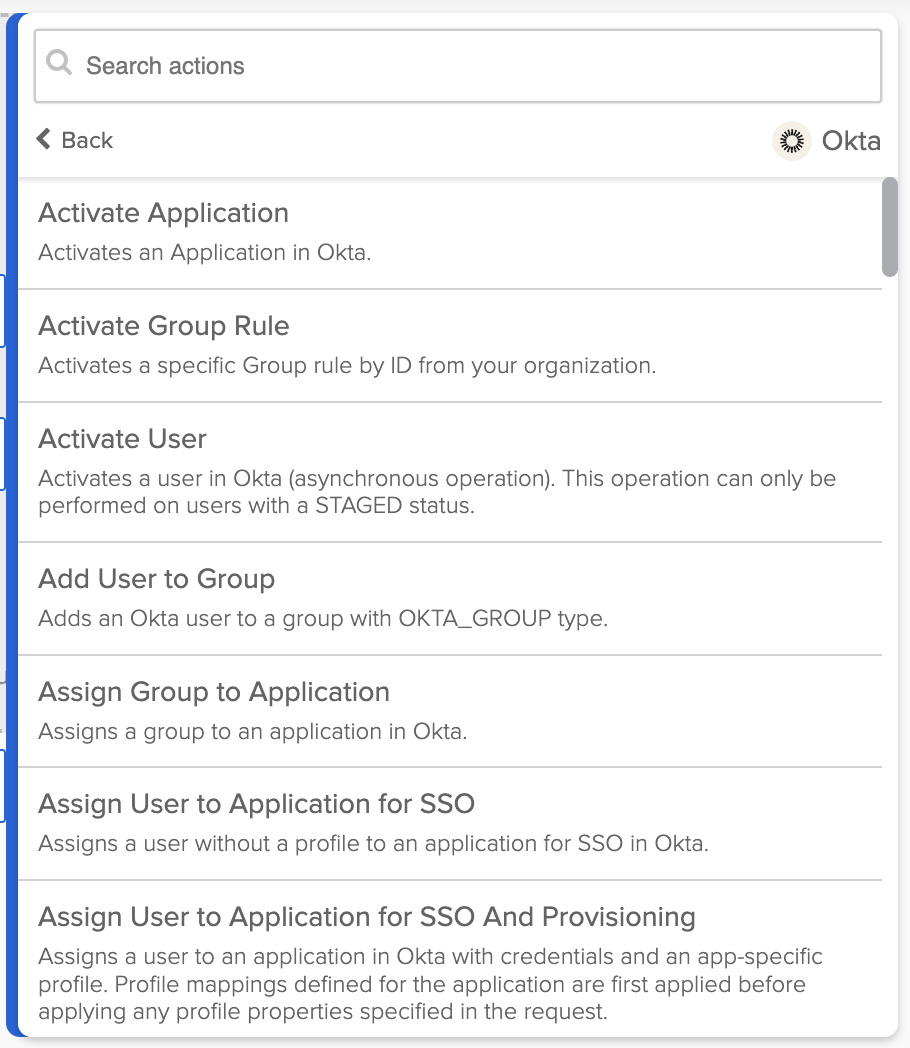
Task: Focus the Search actions input field
Action: click(470, 66)
